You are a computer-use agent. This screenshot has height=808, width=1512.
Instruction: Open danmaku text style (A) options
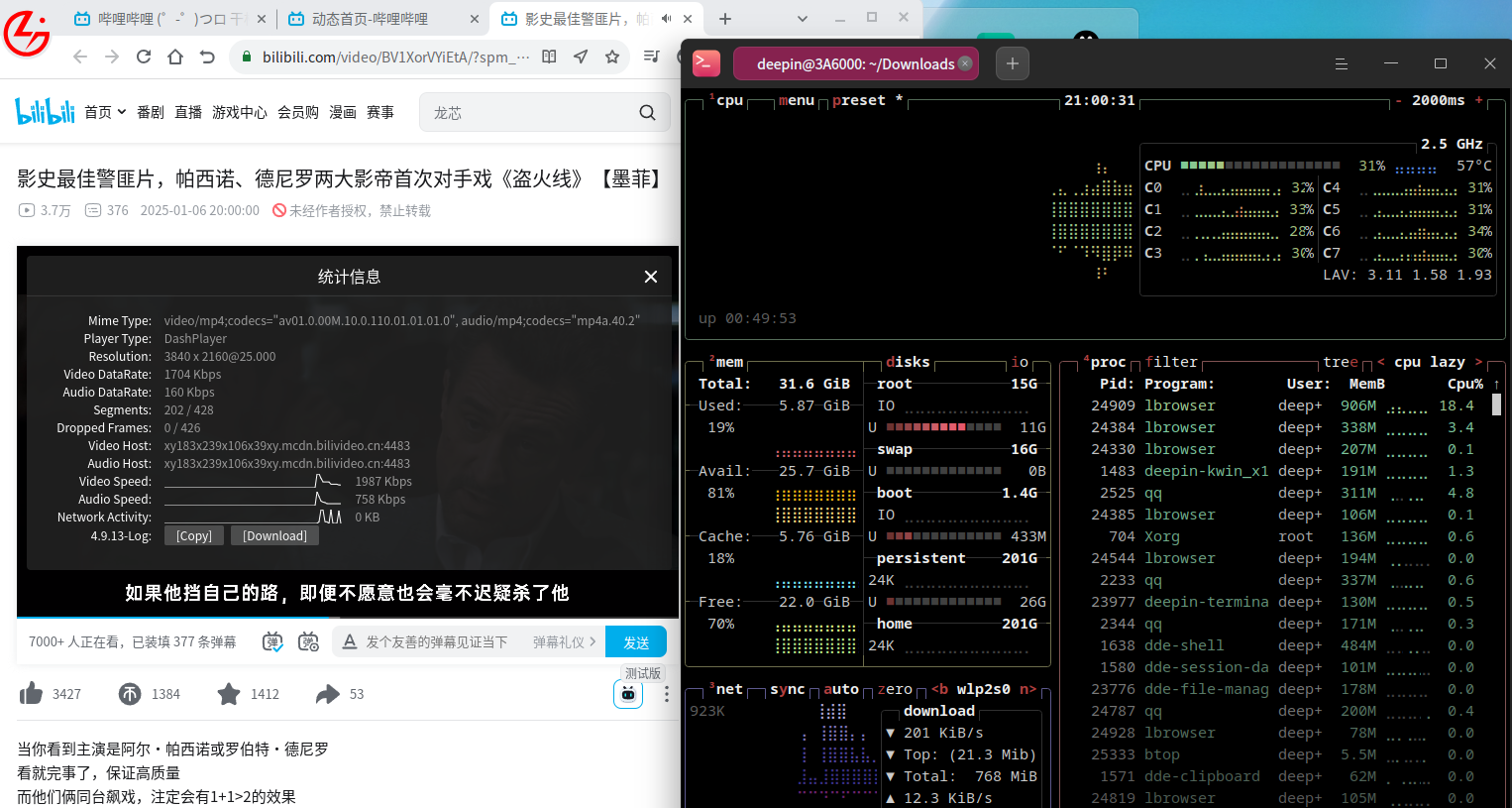[349, 642]
